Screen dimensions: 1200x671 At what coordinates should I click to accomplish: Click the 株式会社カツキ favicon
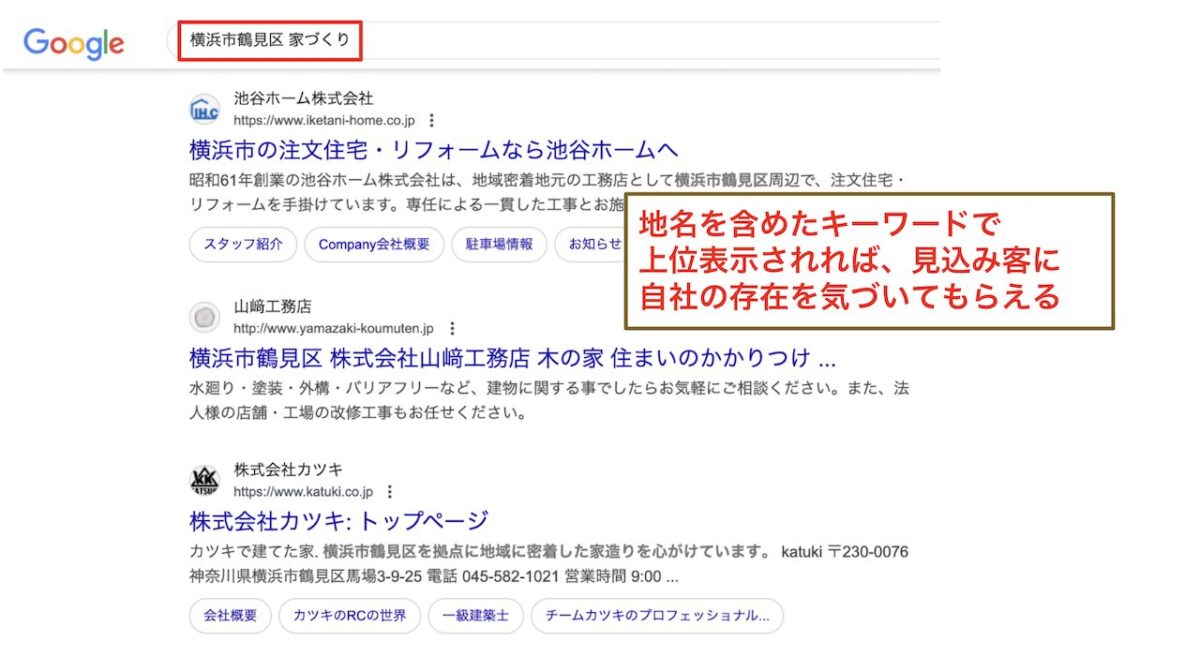[205, 481]
